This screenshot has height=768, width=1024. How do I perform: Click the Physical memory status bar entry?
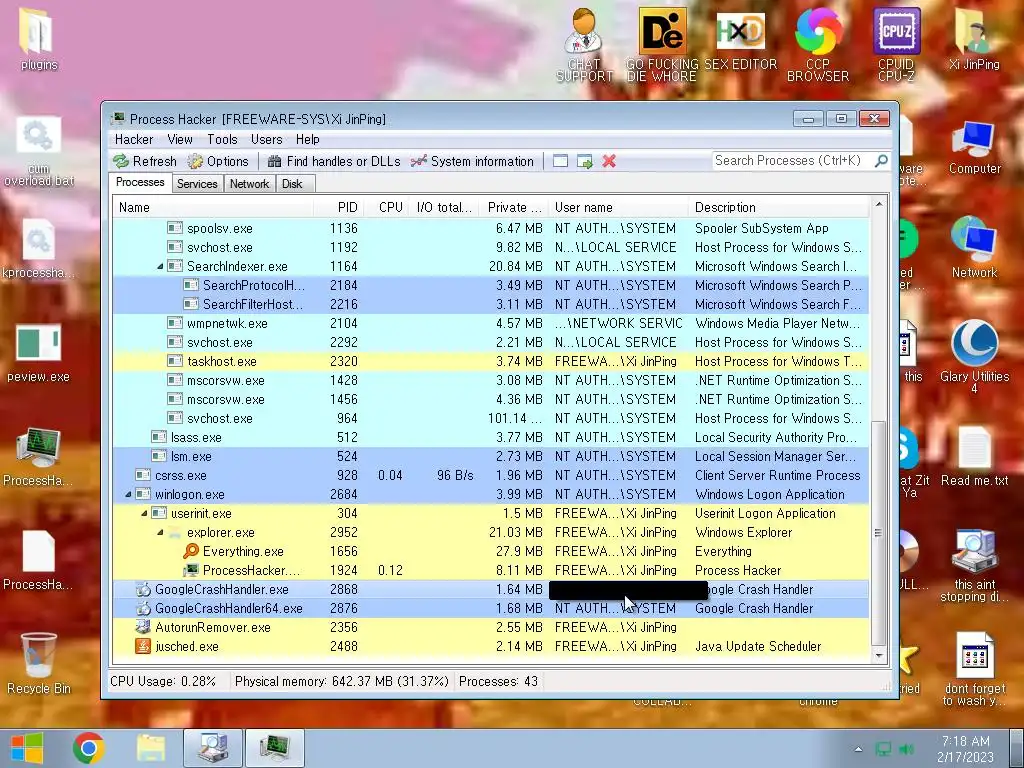click(342, 682)
